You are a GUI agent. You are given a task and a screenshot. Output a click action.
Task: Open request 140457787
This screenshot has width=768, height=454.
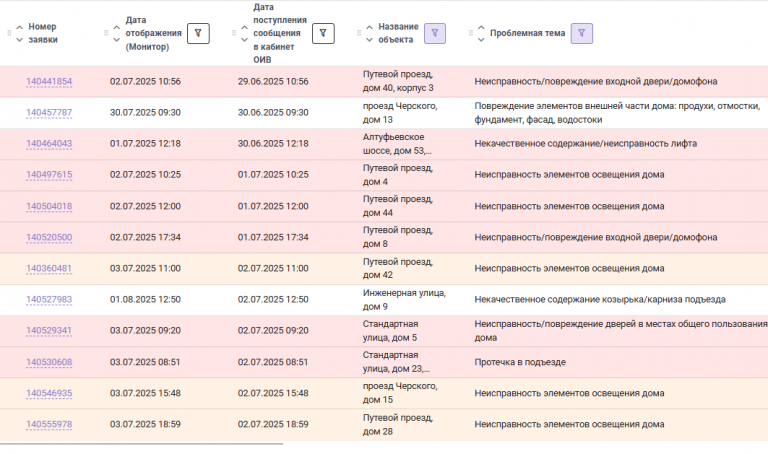point(49,113)
